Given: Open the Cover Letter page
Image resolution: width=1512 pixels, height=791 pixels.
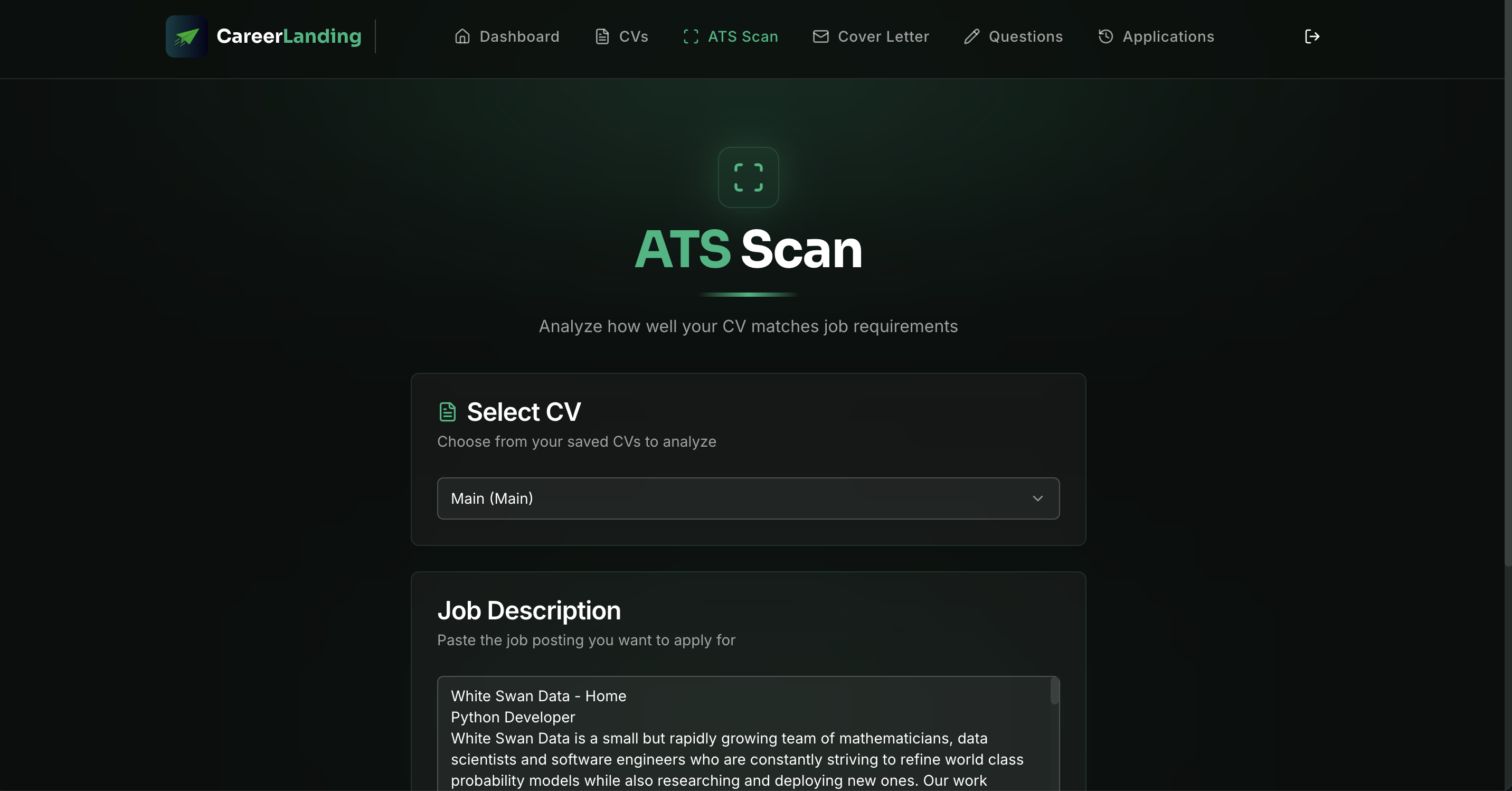Looking at the screenshot, I should point(883,36).
